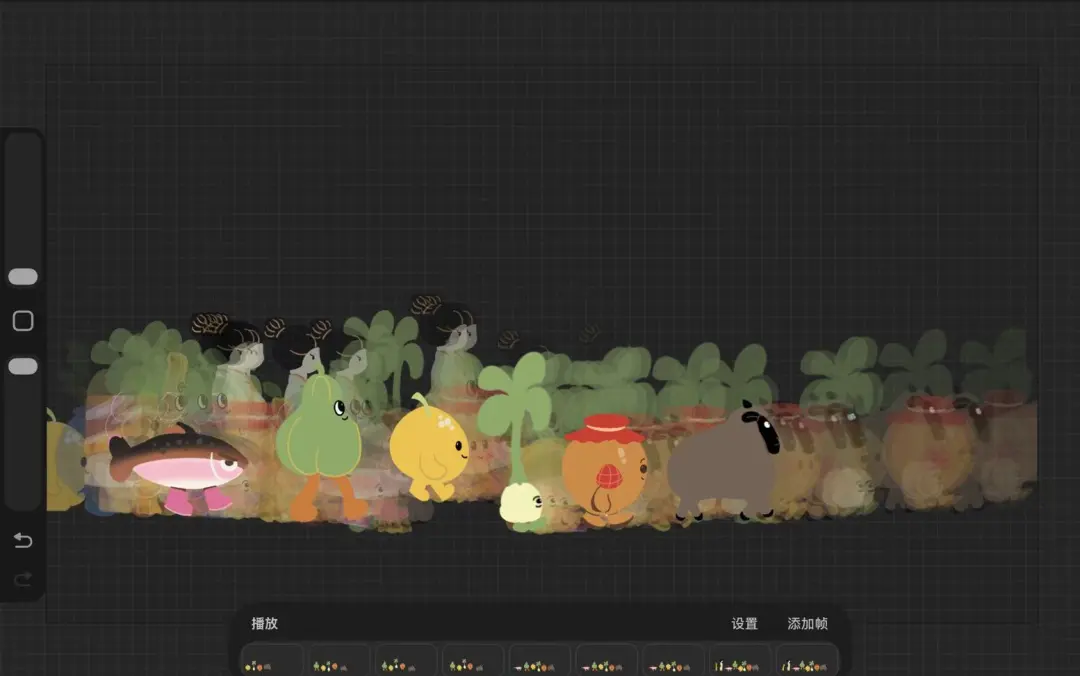The image size is (1080, 676).
Task: Tap the pink-legged fish character on canvas
Action: pyautogui.click(x=178, y=463)
